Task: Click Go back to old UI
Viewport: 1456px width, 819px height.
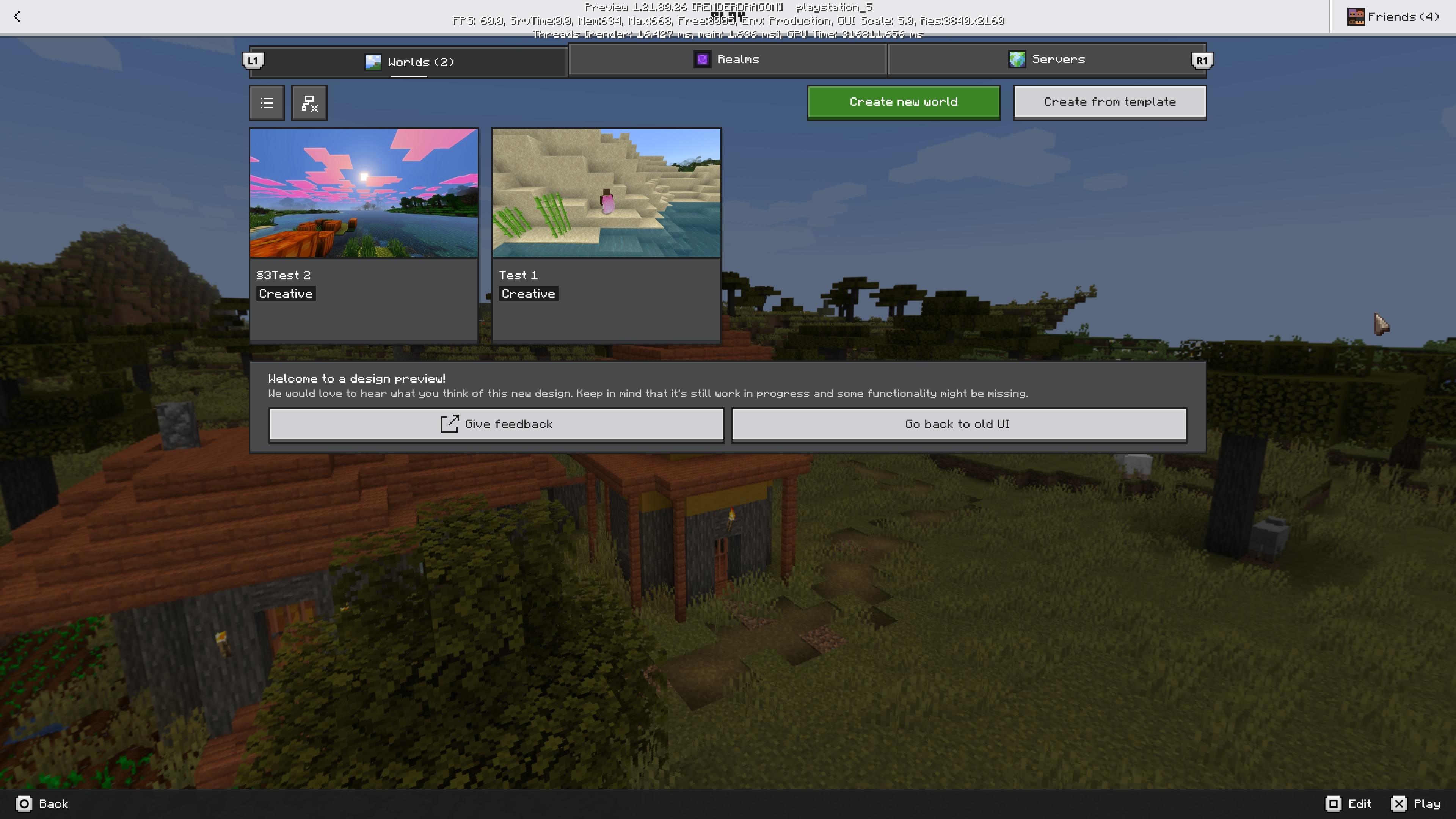Action: pyautogui.click(x=958, y=424)
